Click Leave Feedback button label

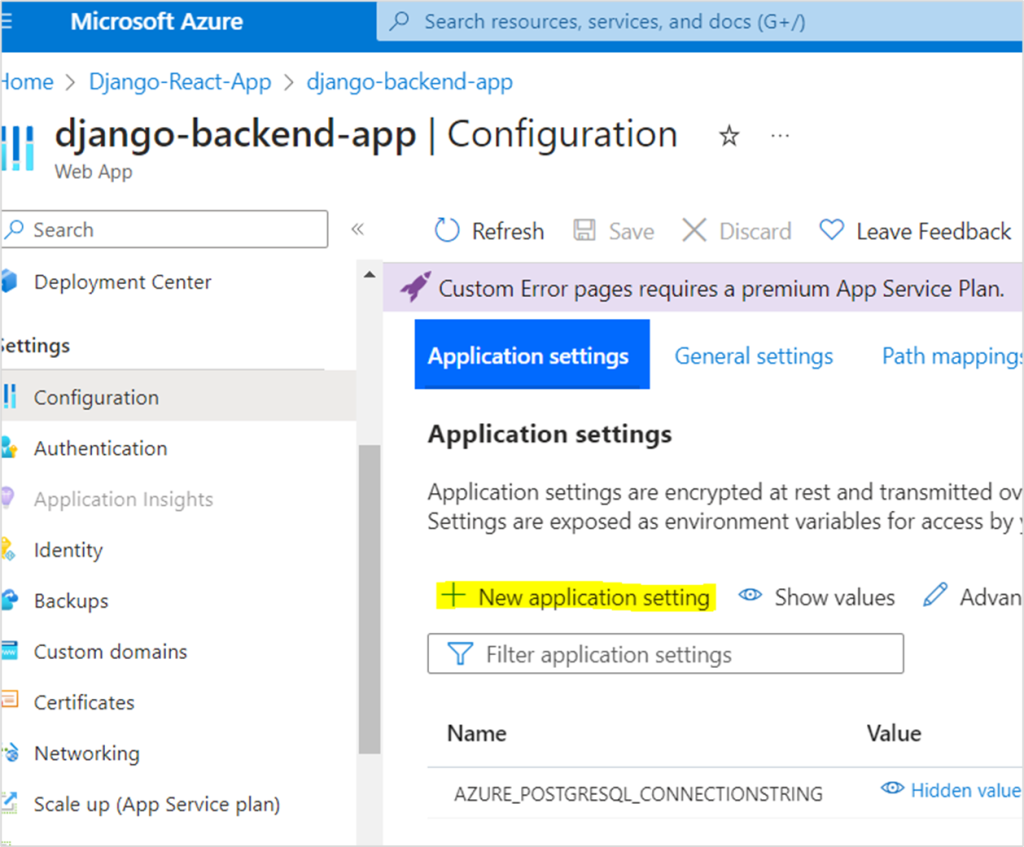[x=933, y=231]
